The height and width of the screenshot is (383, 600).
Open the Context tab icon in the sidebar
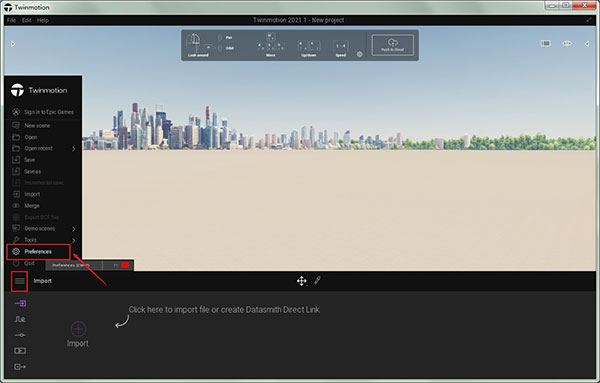20,319
